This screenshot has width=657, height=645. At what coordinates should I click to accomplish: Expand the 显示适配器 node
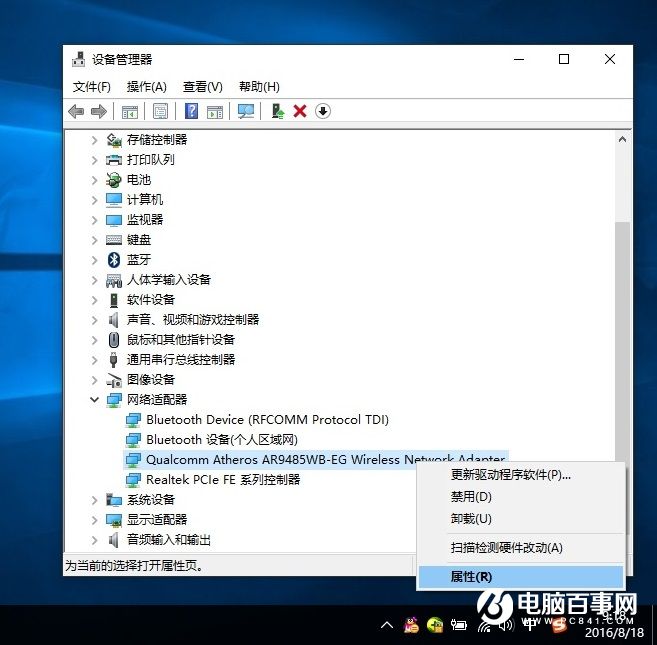pyautogui.click(x=95, y=520)
